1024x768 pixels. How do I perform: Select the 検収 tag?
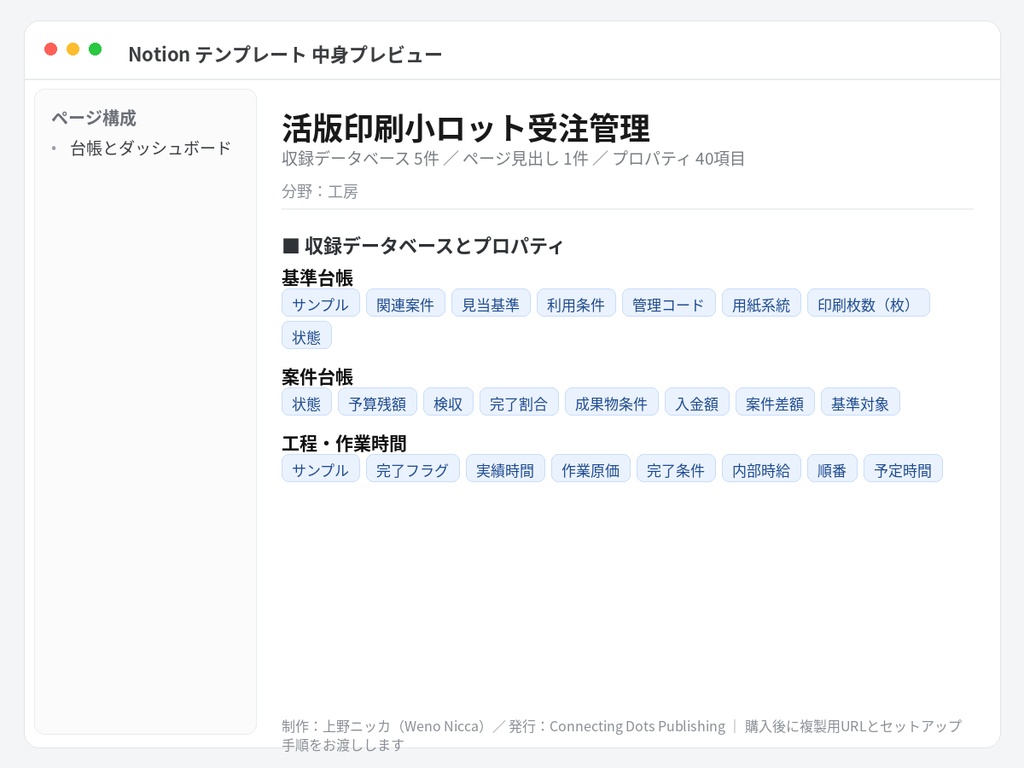(x=449, y=402)
